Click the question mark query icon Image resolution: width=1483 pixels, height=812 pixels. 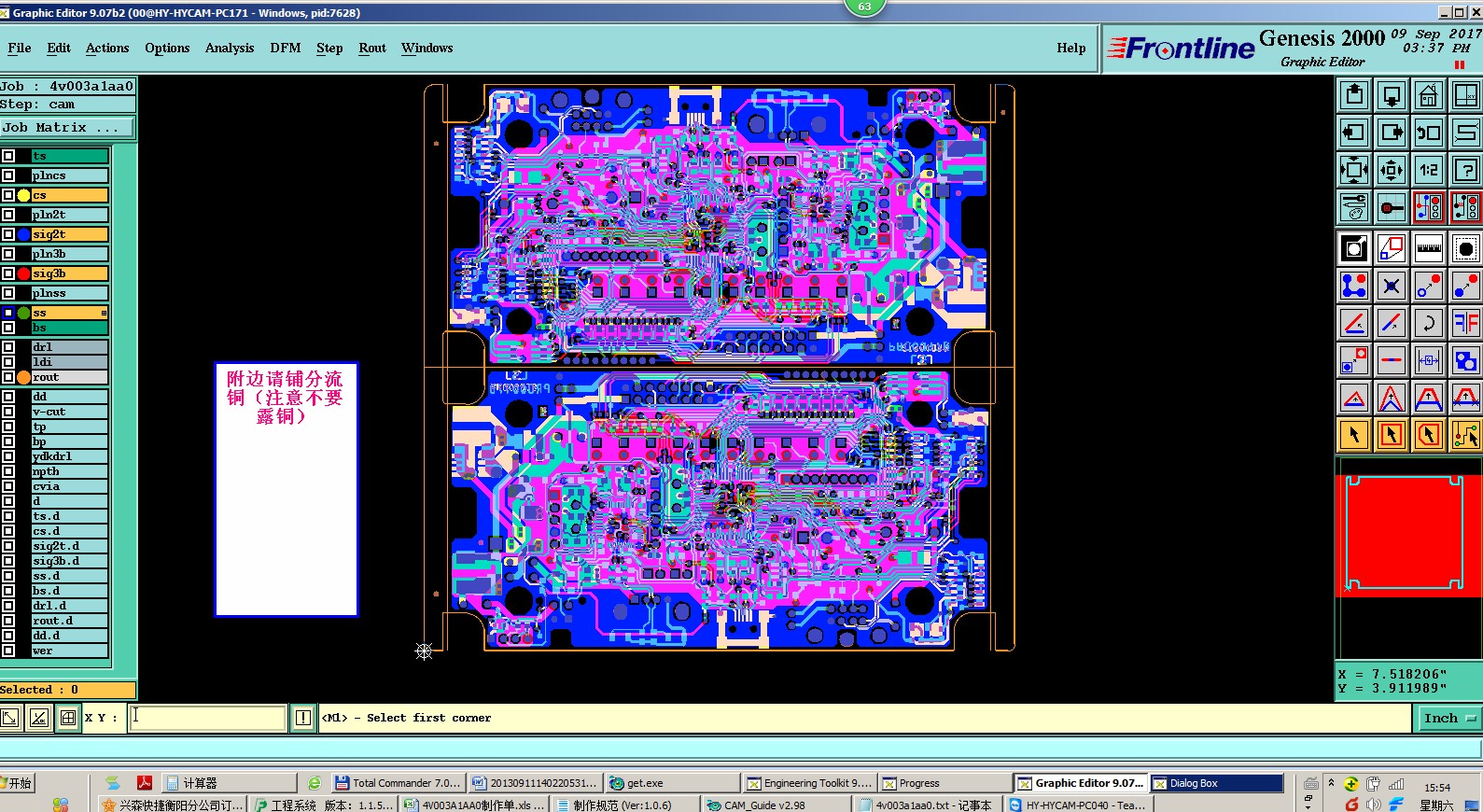click(1466, 170)
